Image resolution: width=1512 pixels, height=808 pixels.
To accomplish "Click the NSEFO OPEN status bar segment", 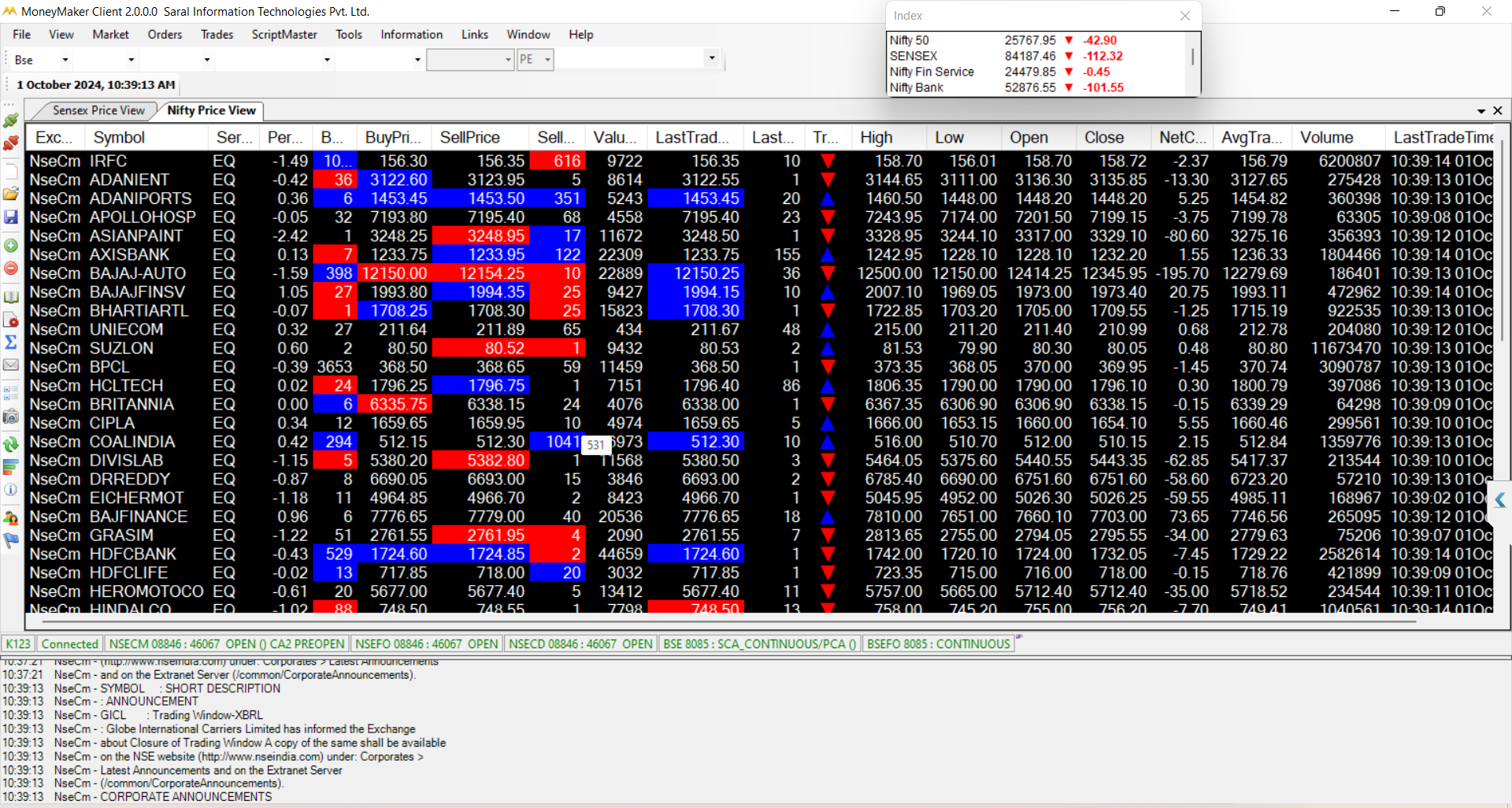I will coord(426,644).
